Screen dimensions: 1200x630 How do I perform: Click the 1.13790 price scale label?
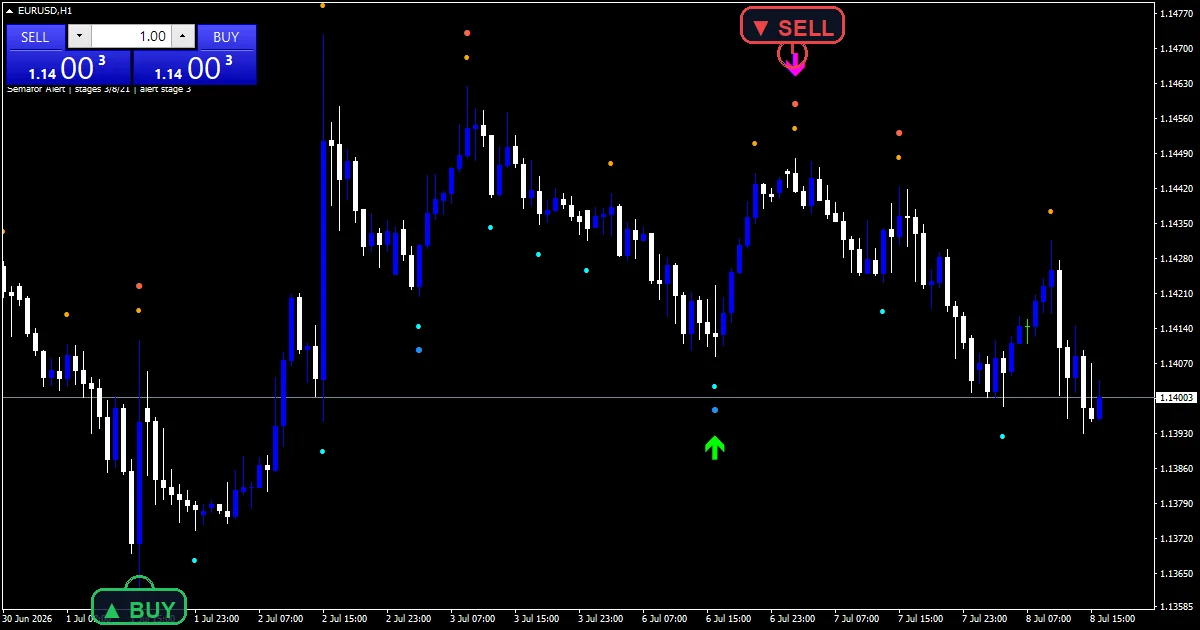point(1176,504)
